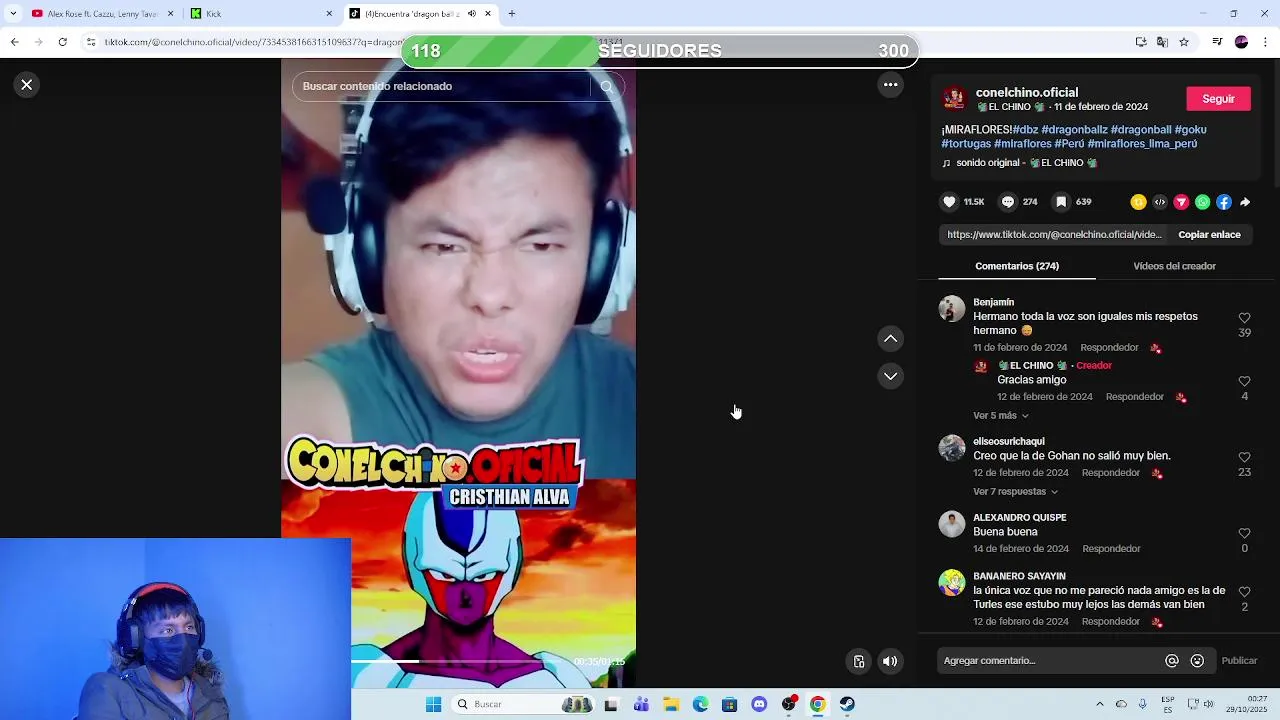Click the embed code icon

pyautogui.click(x=1160, y=202)
